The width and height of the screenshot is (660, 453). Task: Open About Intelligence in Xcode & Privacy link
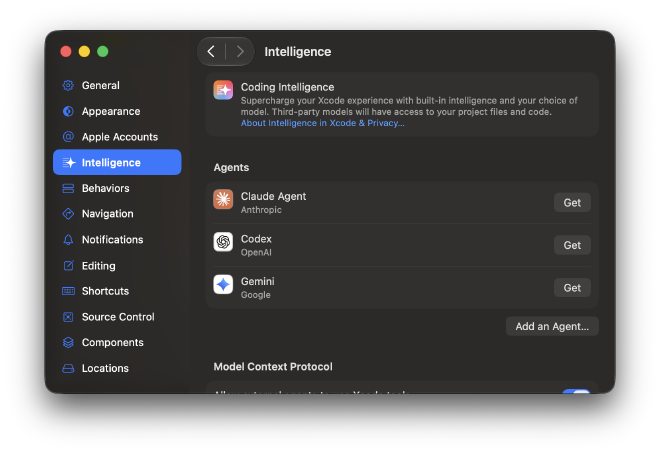[x=322, y=123]
